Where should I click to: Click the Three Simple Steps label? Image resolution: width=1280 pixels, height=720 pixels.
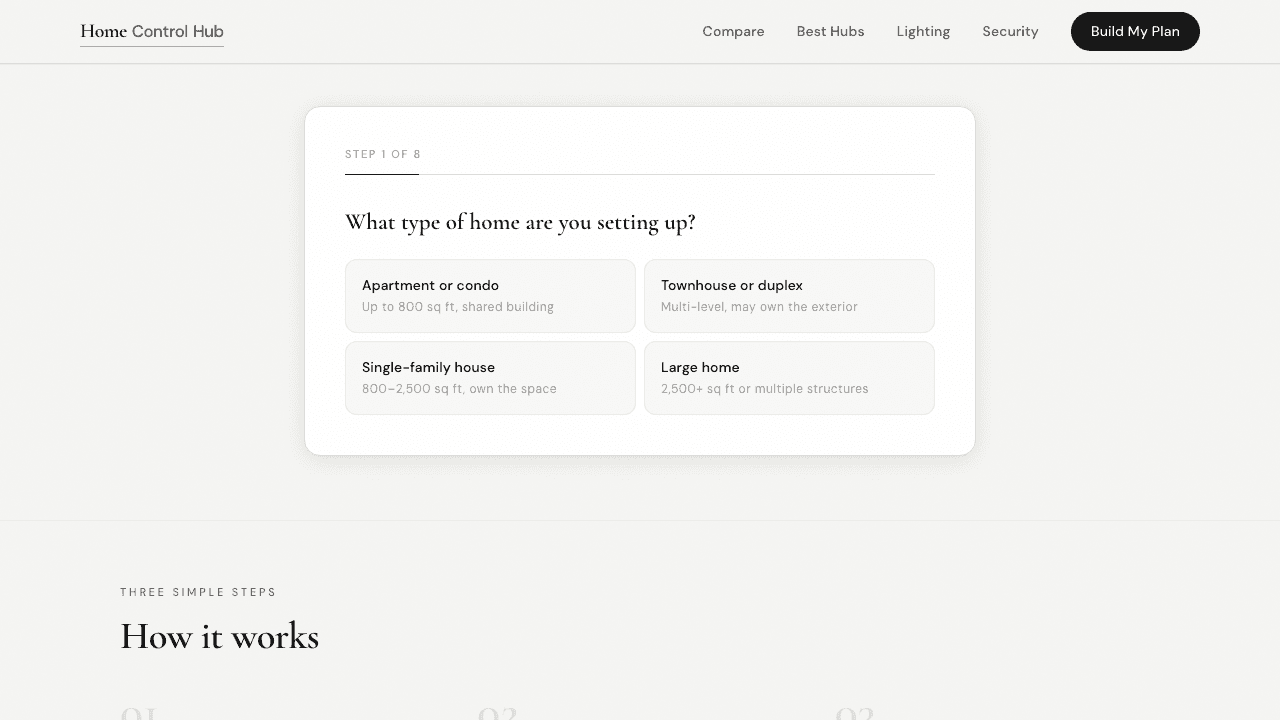[x=198, y=592]
